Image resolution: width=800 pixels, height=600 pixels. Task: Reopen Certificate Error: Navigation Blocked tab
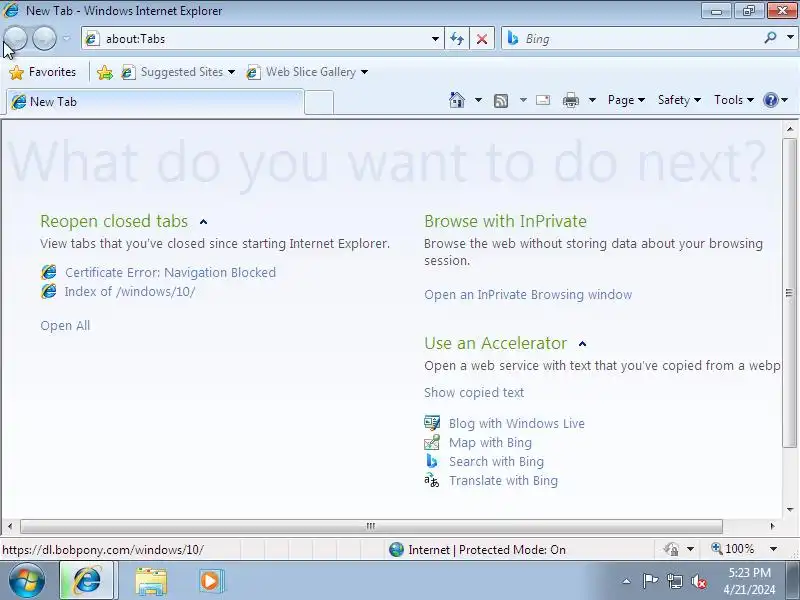pos(170,272)
